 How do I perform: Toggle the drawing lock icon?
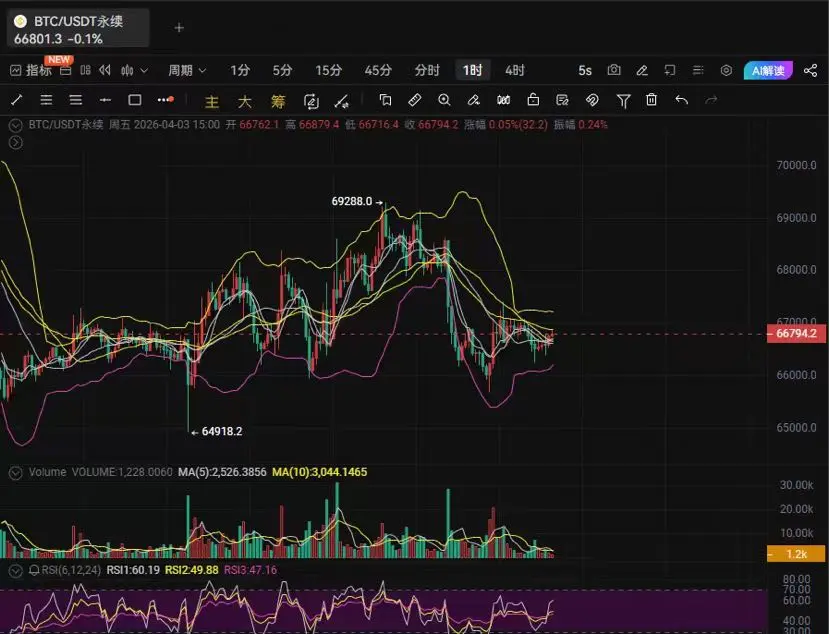pos(533,99)
